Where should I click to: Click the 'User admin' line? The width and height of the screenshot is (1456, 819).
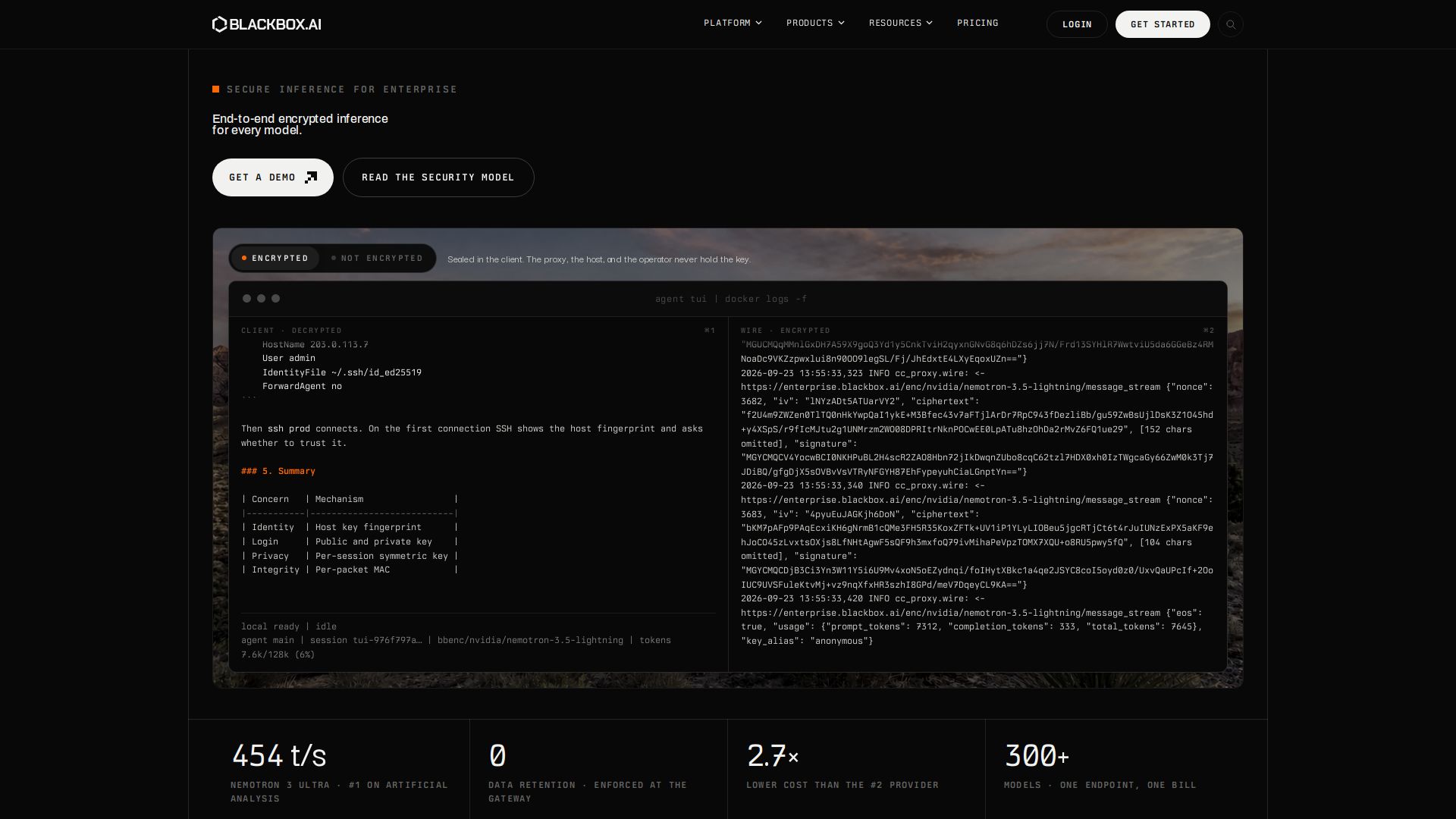[x=289, y=358]
